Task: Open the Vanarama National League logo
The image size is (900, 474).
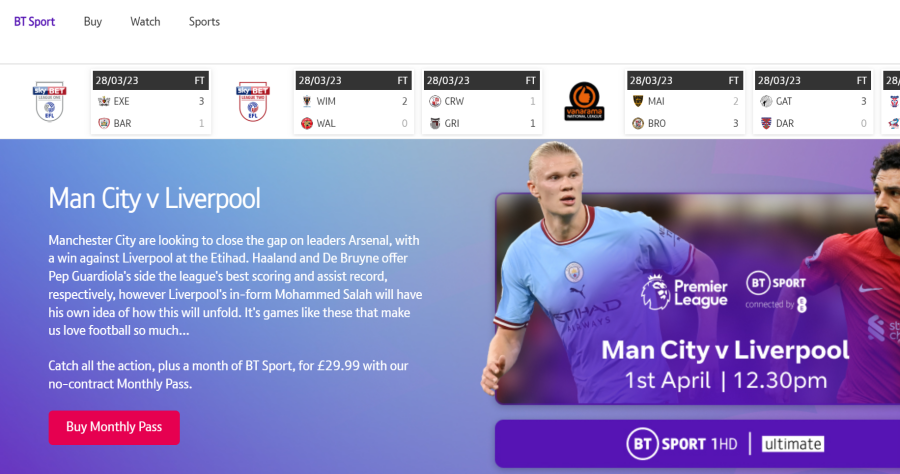Action: point(584,102)
